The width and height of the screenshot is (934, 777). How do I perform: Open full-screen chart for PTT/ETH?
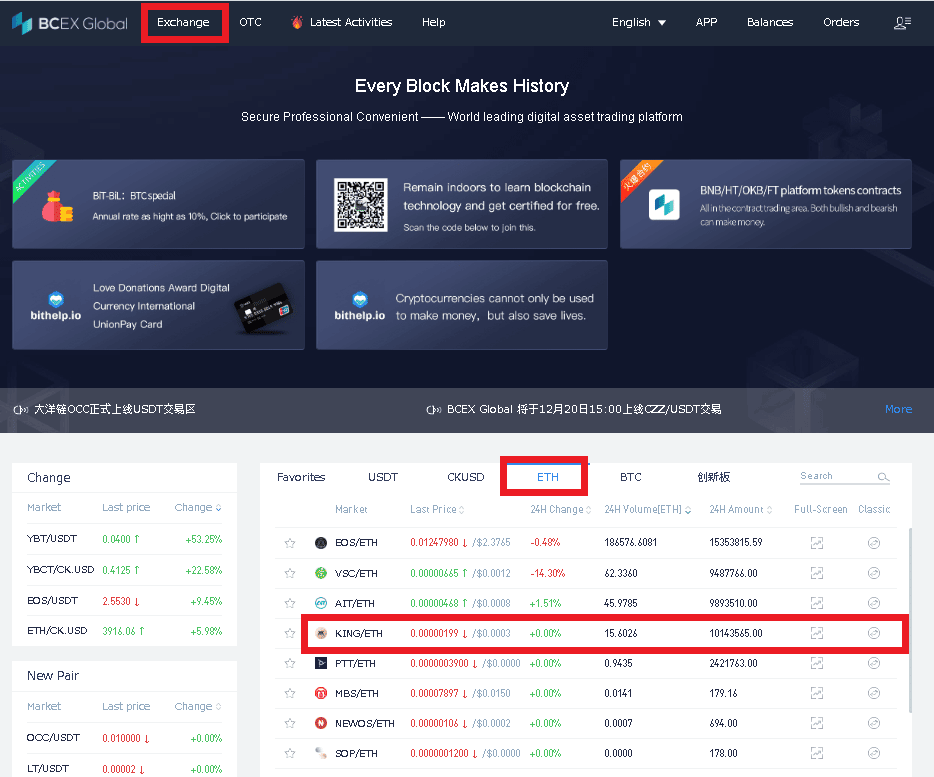point(817,663)
